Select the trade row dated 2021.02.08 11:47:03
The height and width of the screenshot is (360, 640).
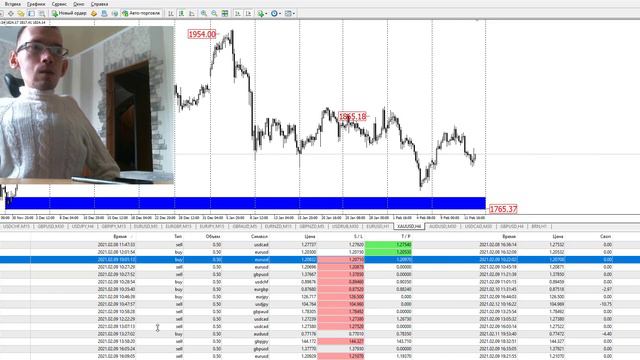click(320, 244)
